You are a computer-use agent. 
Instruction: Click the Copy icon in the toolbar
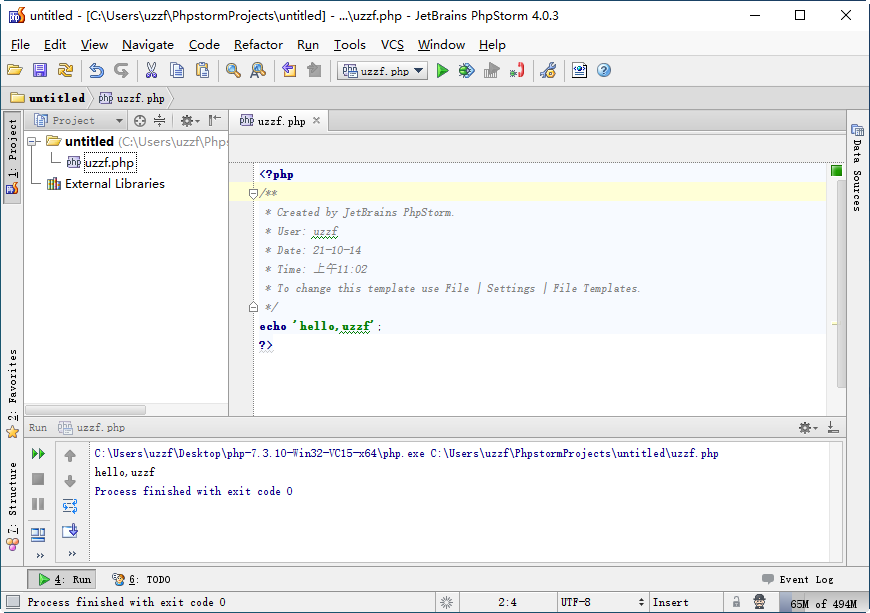pyautogui.click(x=177, y=70)
